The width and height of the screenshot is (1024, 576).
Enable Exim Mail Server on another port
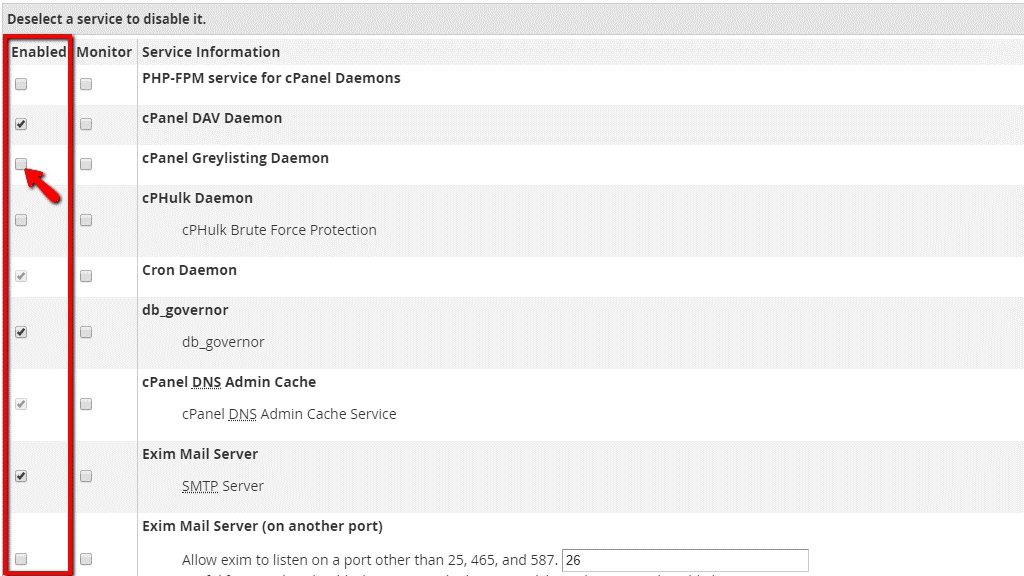(x=21, y=559)
